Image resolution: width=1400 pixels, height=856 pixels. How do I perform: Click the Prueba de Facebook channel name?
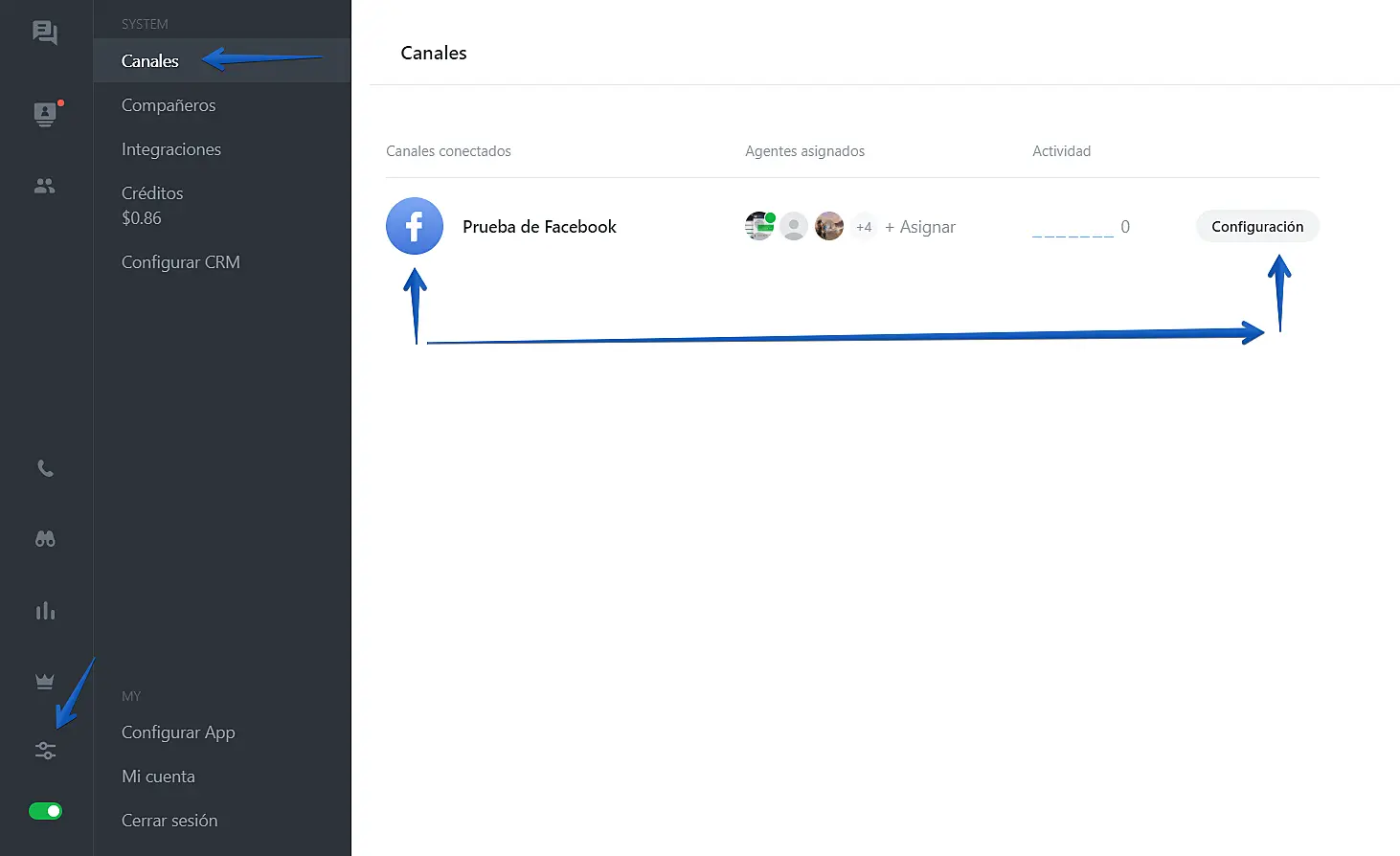click(539, 227)
